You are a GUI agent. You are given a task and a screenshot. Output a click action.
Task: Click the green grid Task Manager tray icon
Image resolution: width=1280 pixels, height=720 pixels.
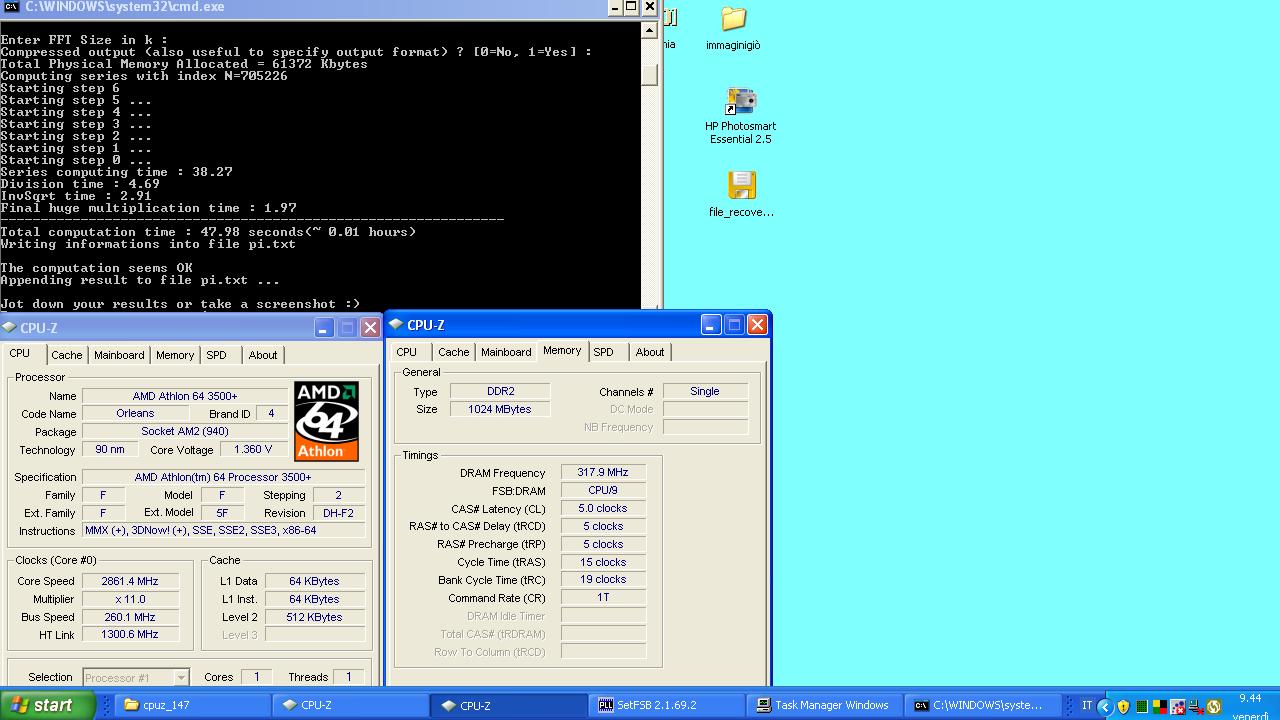(1141, 706)
